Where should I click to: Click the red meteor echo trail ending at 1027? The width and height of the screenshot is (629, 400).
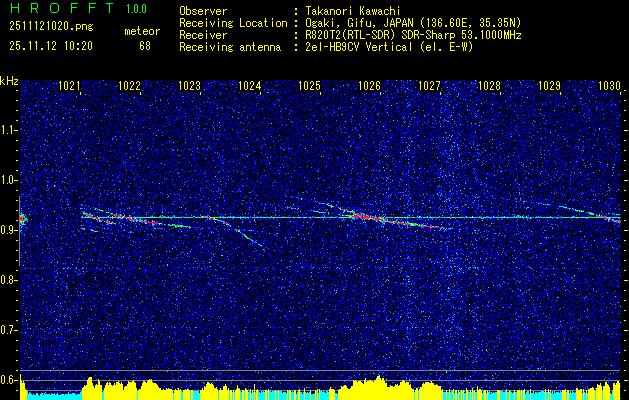click(x=393, y=219)
